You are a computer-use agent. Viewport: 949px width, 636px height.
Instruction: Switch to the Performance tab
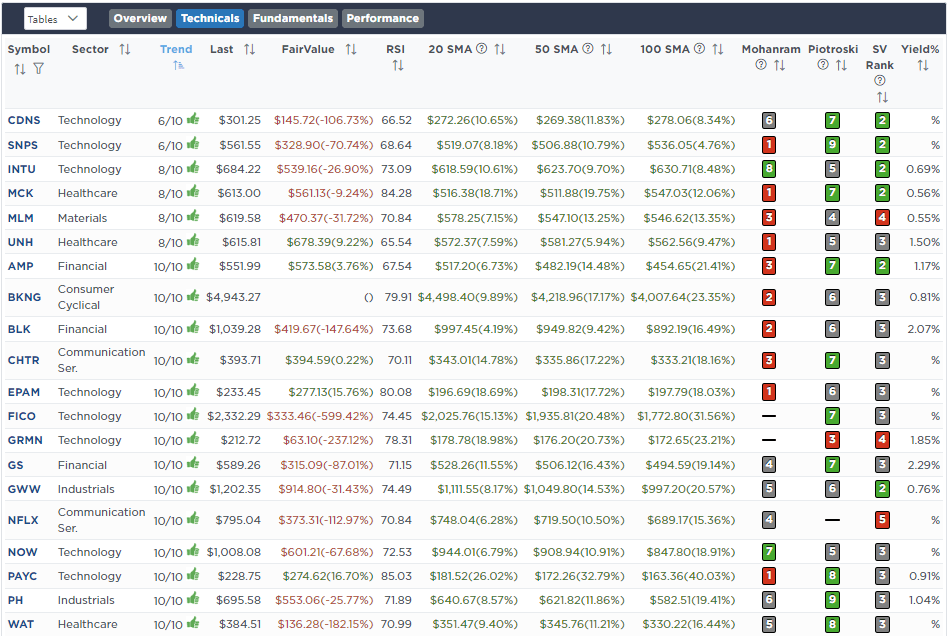point(383,18)
